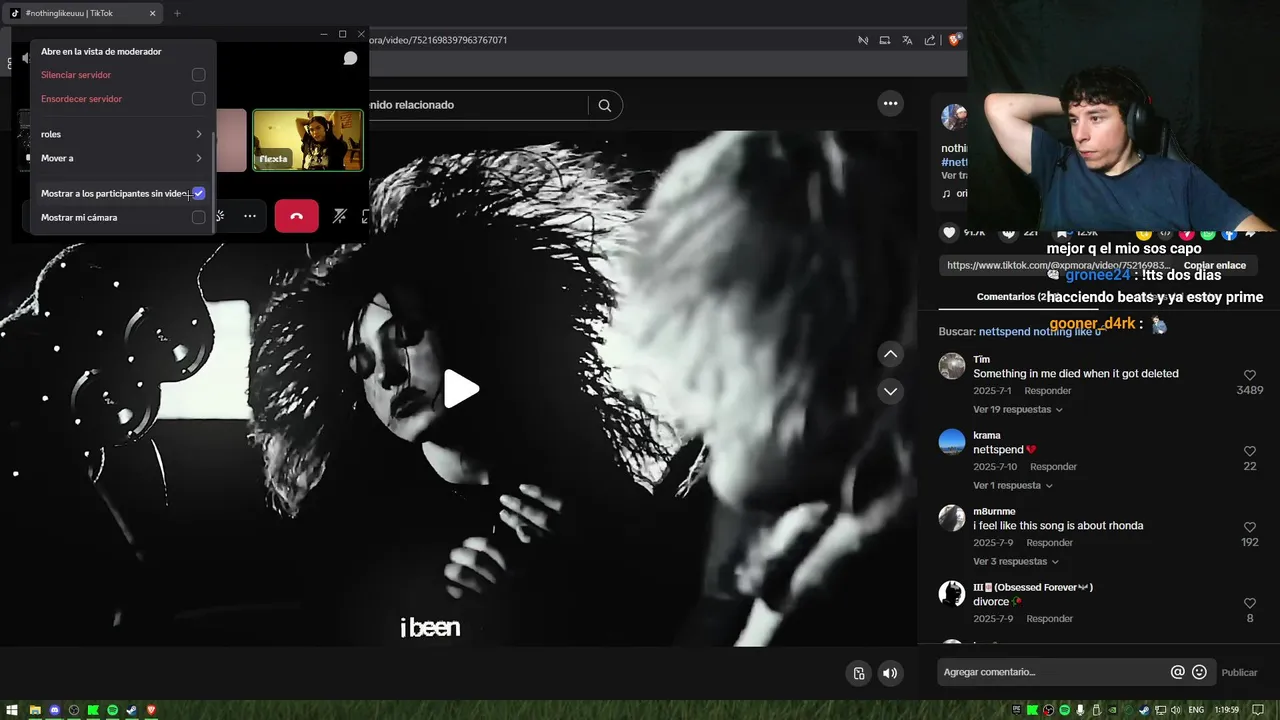
Task: Like the divorce comment heart
Action: (1249, 603)
